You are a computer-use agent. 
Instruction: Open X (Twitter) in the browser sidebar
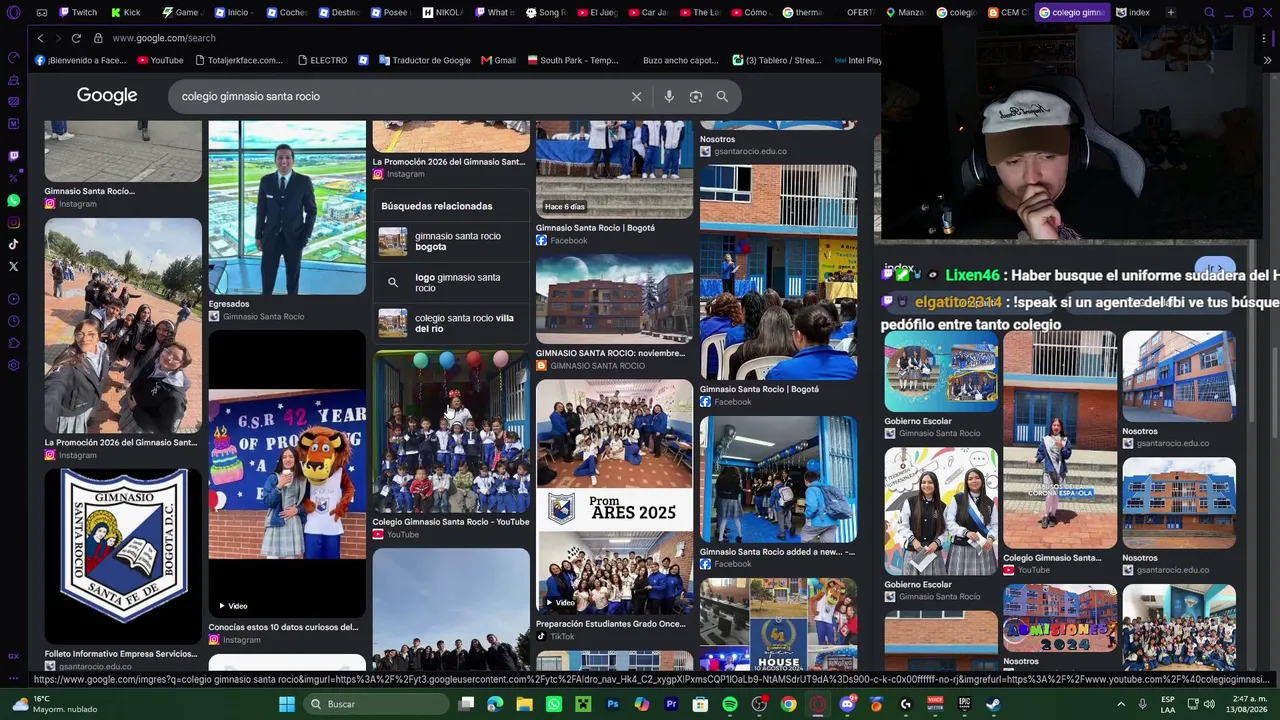click(x=13, y=266)
